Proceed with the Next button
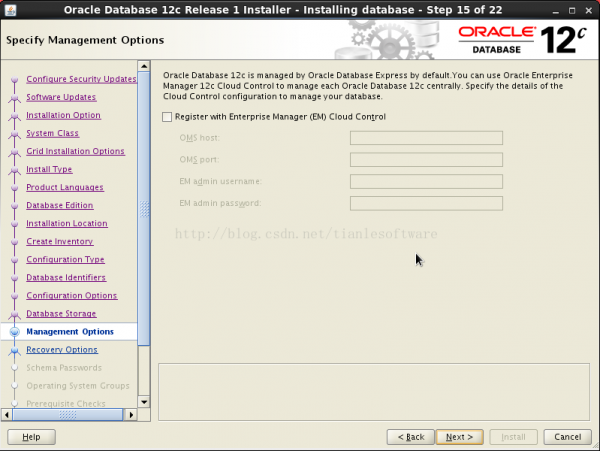Image resolution: width=600 pixels, height=451 pixels. click(460, 437)
